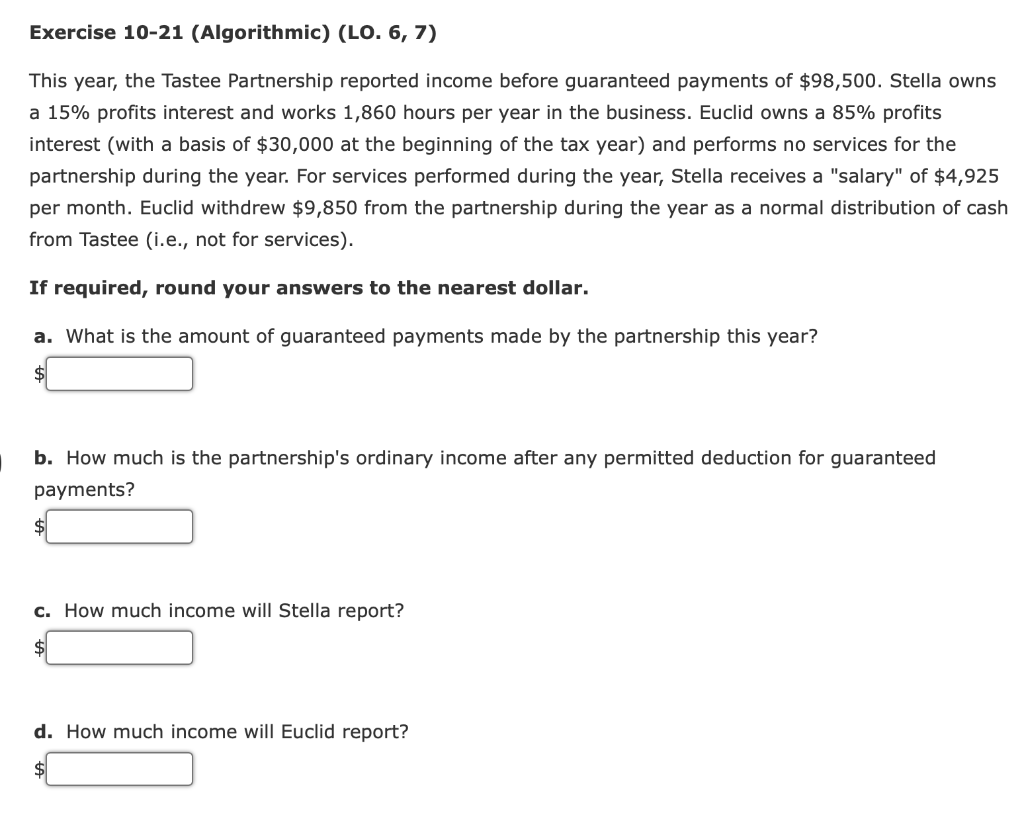1024x815 pixels.
Task: Click the answer input field for part c
Action: (x=119, y=647)
